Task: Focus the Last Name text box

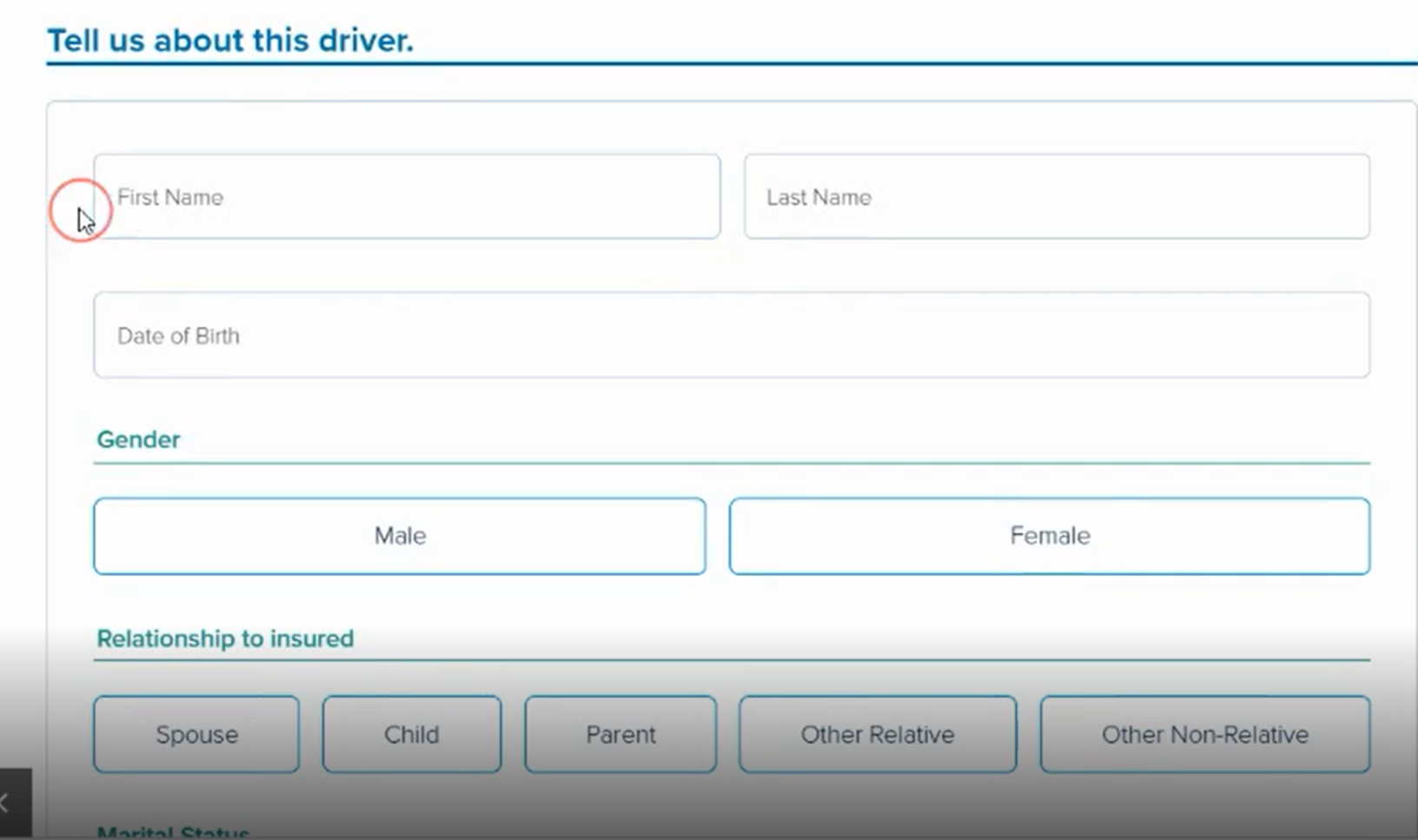Action: click(x=1057, y=196)
